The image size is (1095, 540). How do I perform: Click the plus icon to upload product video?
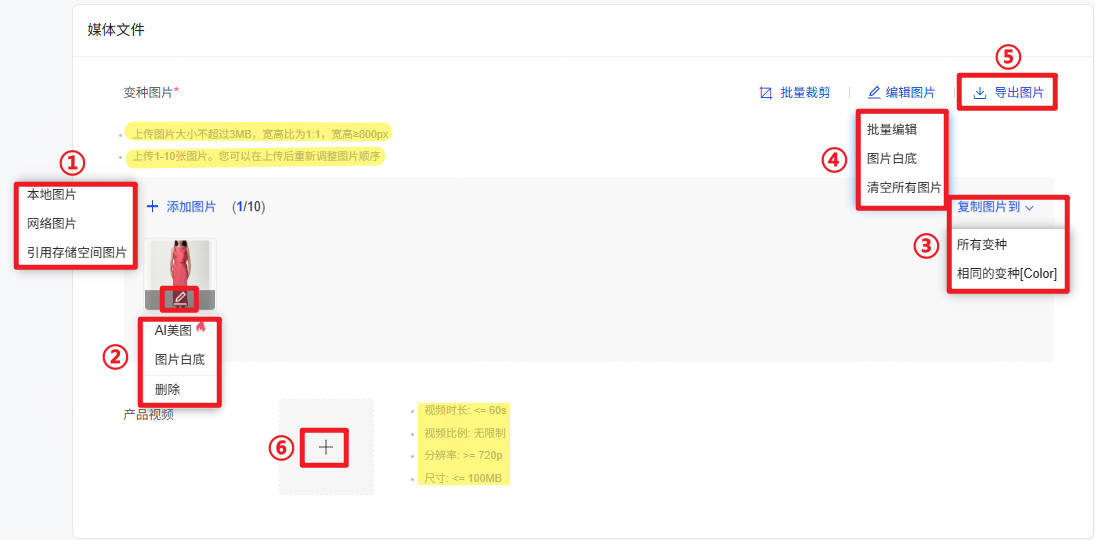[x=326, y=447]
